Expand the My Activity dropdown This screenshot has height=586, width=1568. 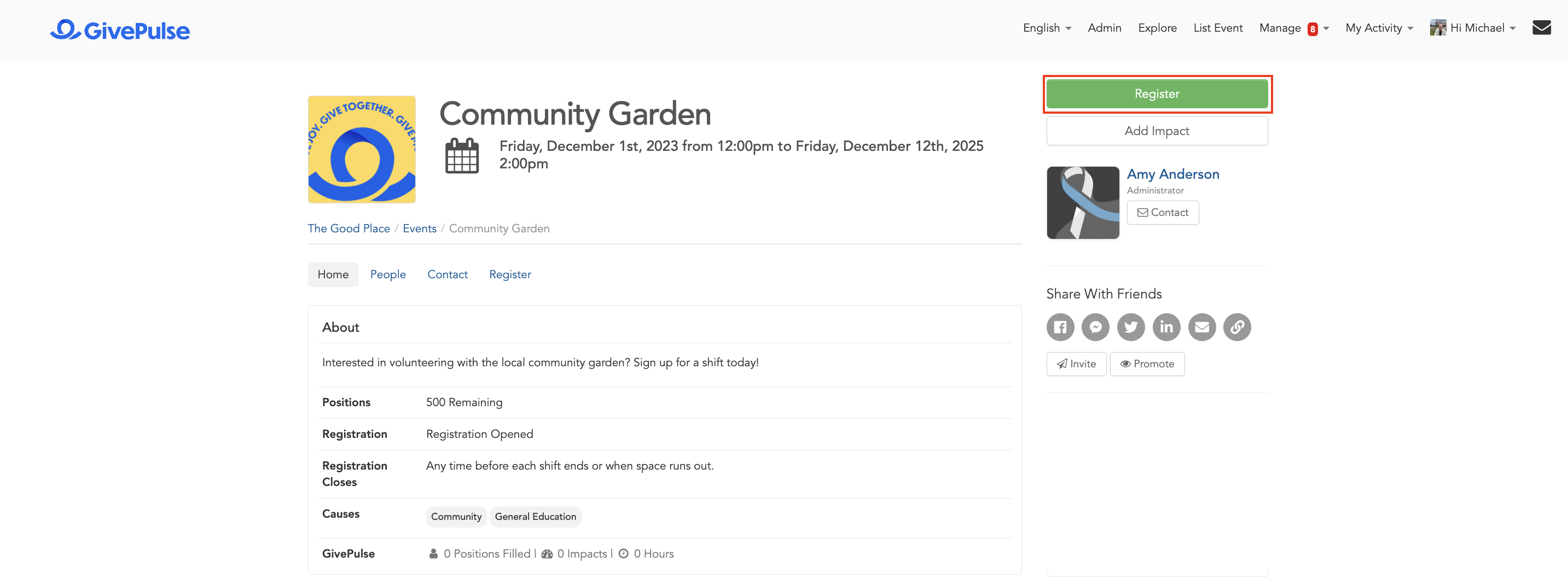[1379, 28]
